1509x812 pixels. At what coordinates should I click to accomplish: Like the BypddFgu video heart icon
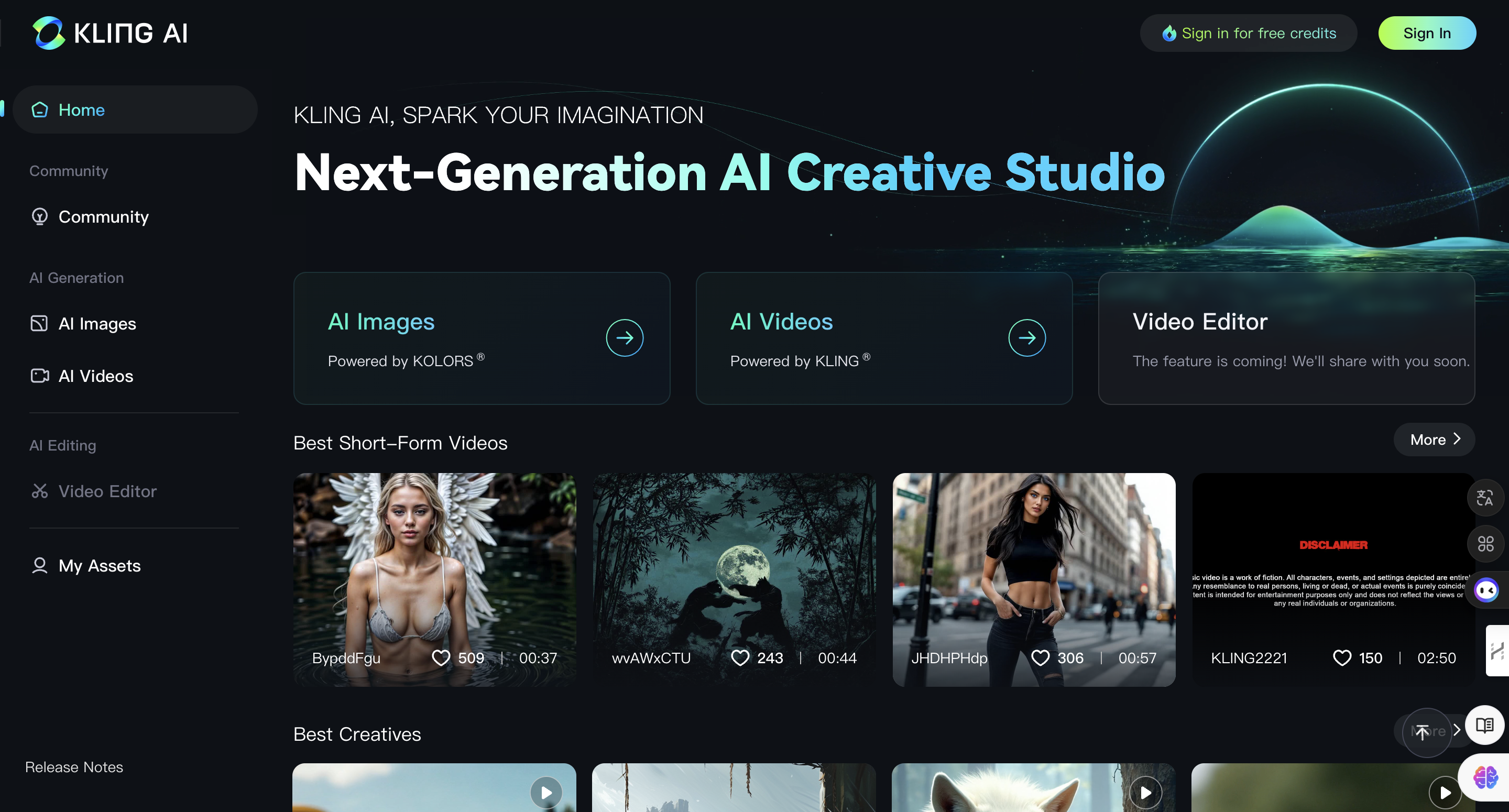pos(441,658)
